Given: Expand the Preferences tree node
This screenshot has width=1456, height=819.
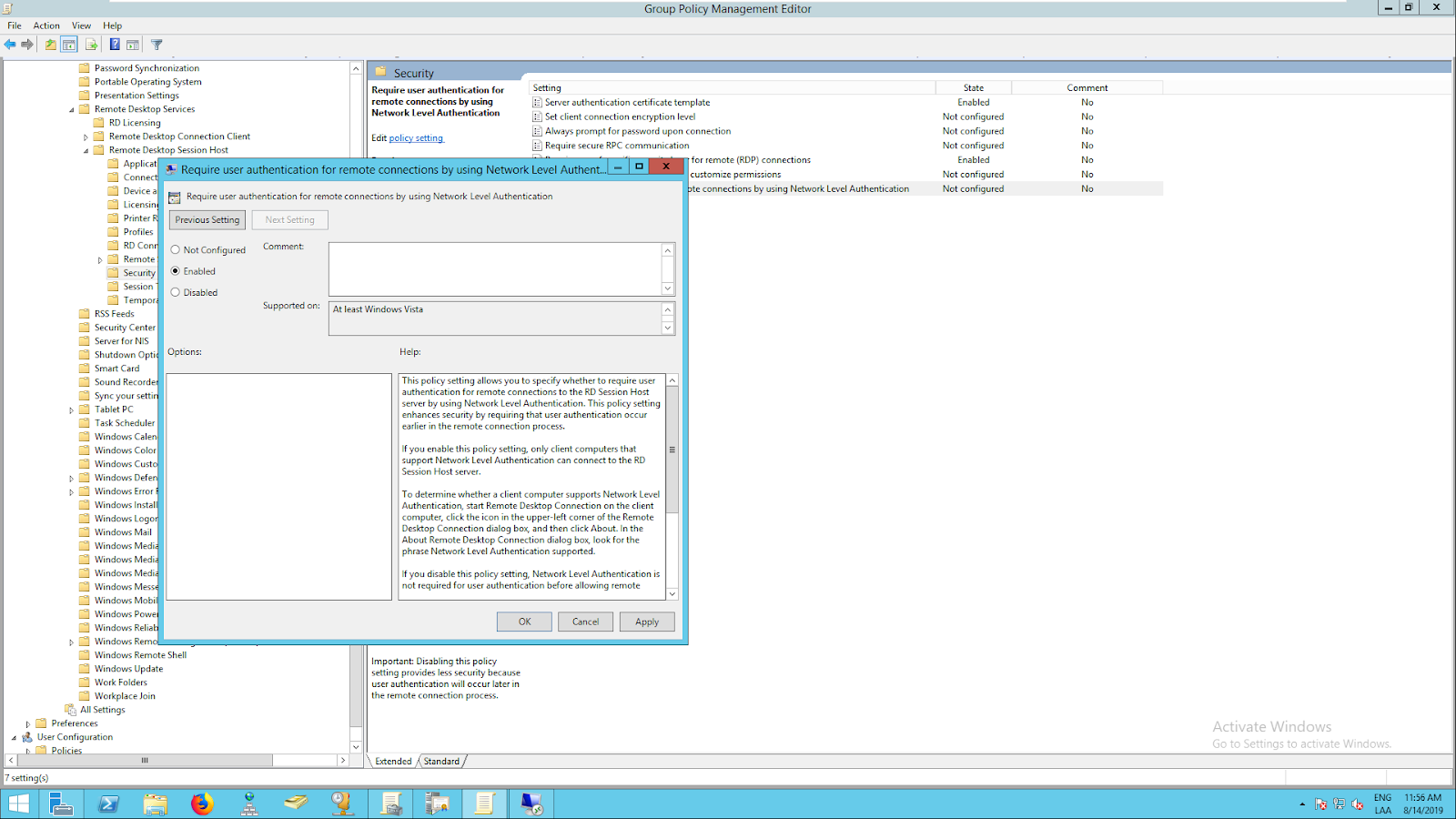Looking at the screenshot, I should click(x=28, y=724).
